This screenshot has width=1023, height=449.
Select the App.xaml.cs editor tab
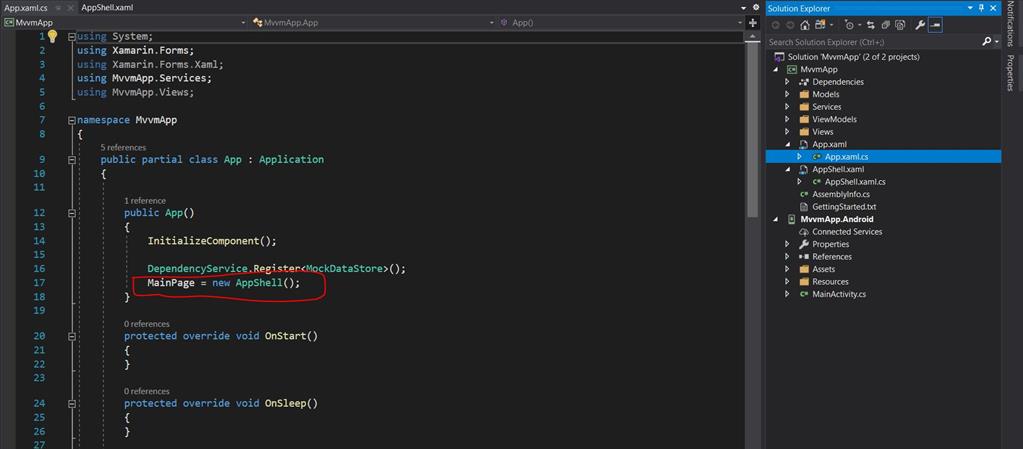[x=26, y=8]
